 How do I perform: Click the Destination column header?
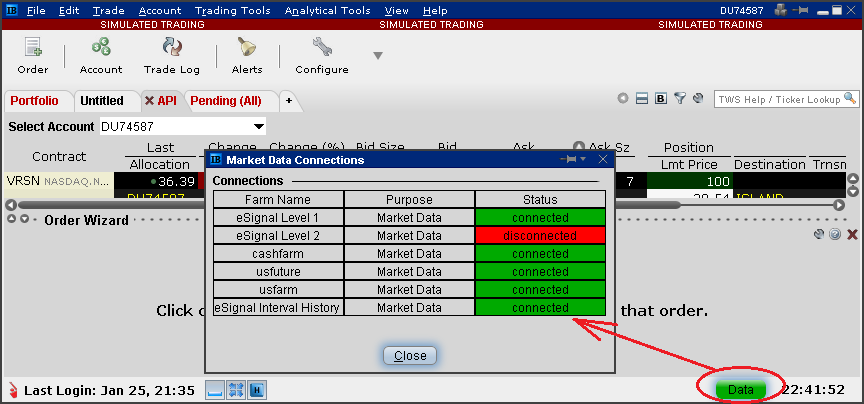(x=770, y=164)
